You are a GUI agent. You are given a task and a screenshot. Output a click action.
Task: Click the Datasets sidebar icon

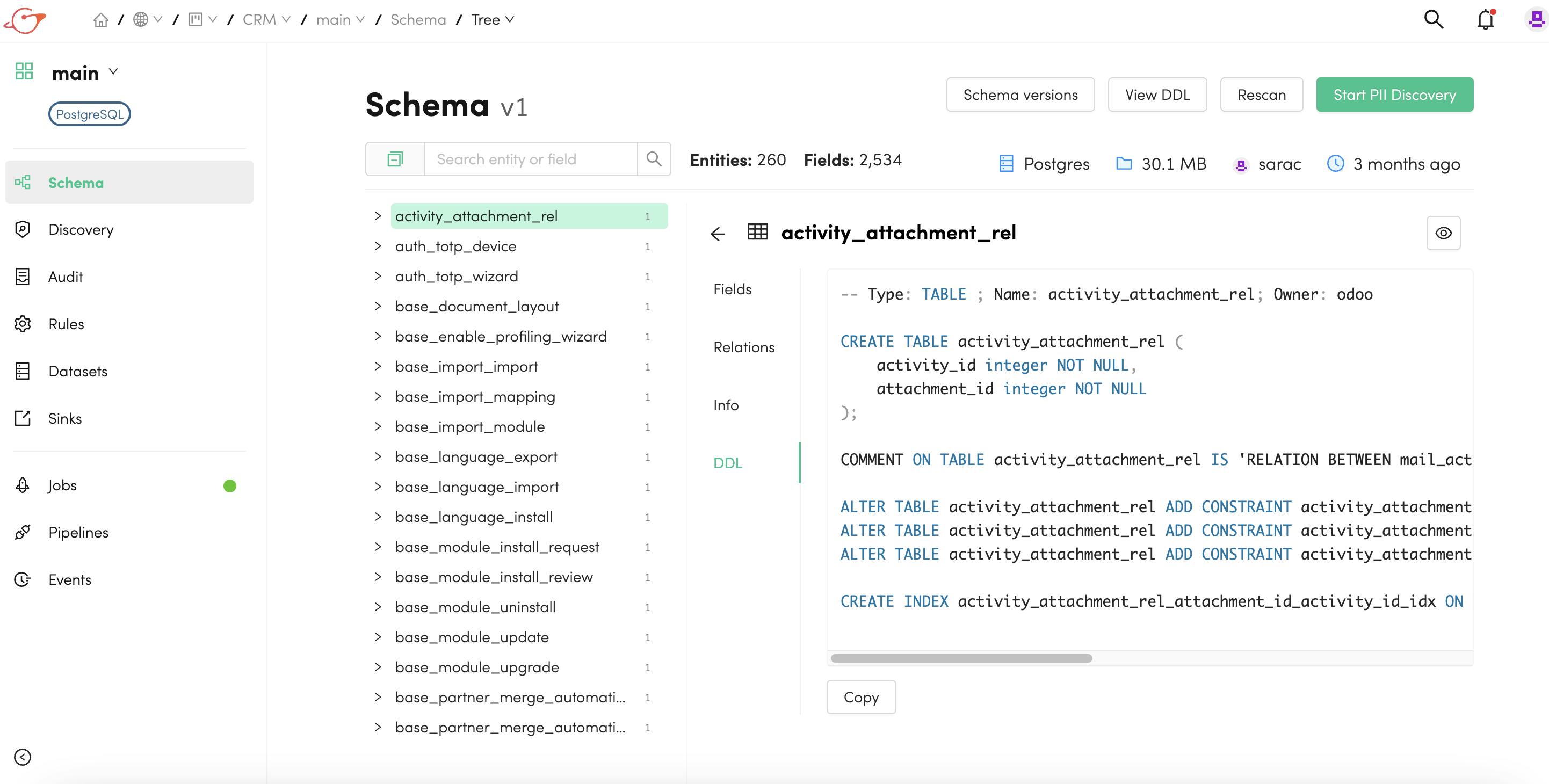click(x=23, y=371)
